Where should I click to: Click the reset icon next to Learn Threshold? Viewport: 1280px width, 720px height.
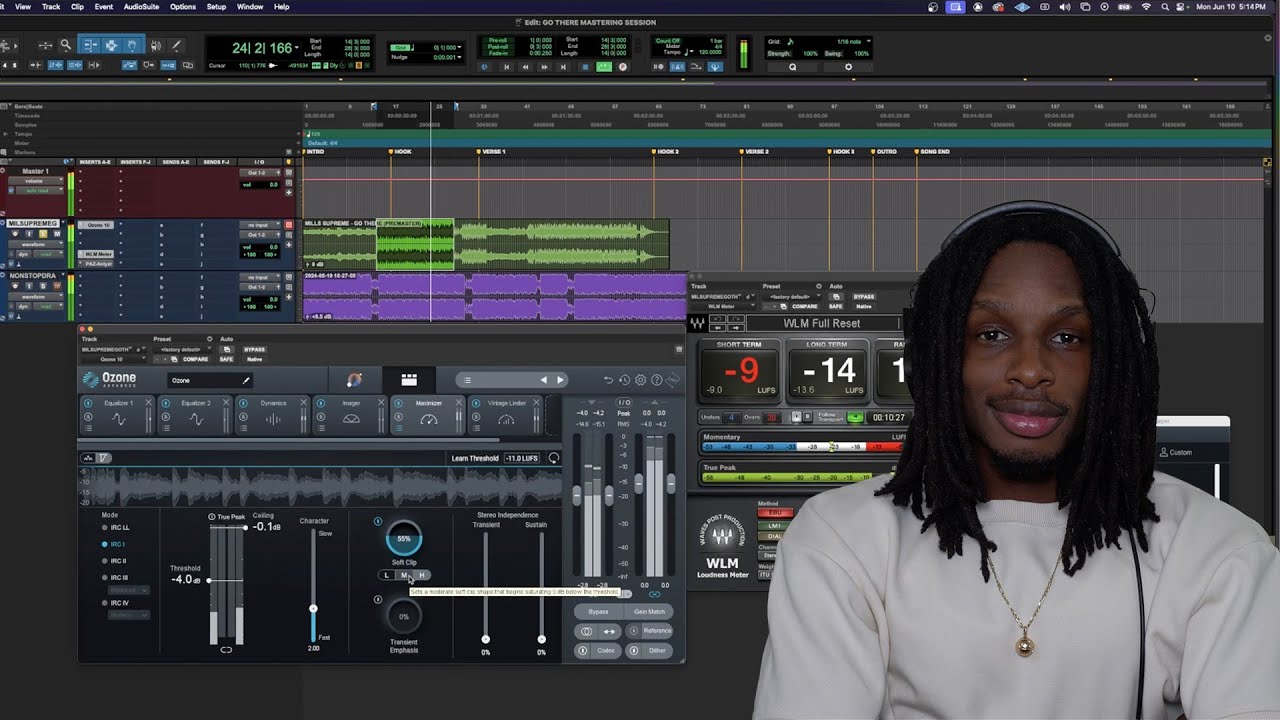click(554, 458)
